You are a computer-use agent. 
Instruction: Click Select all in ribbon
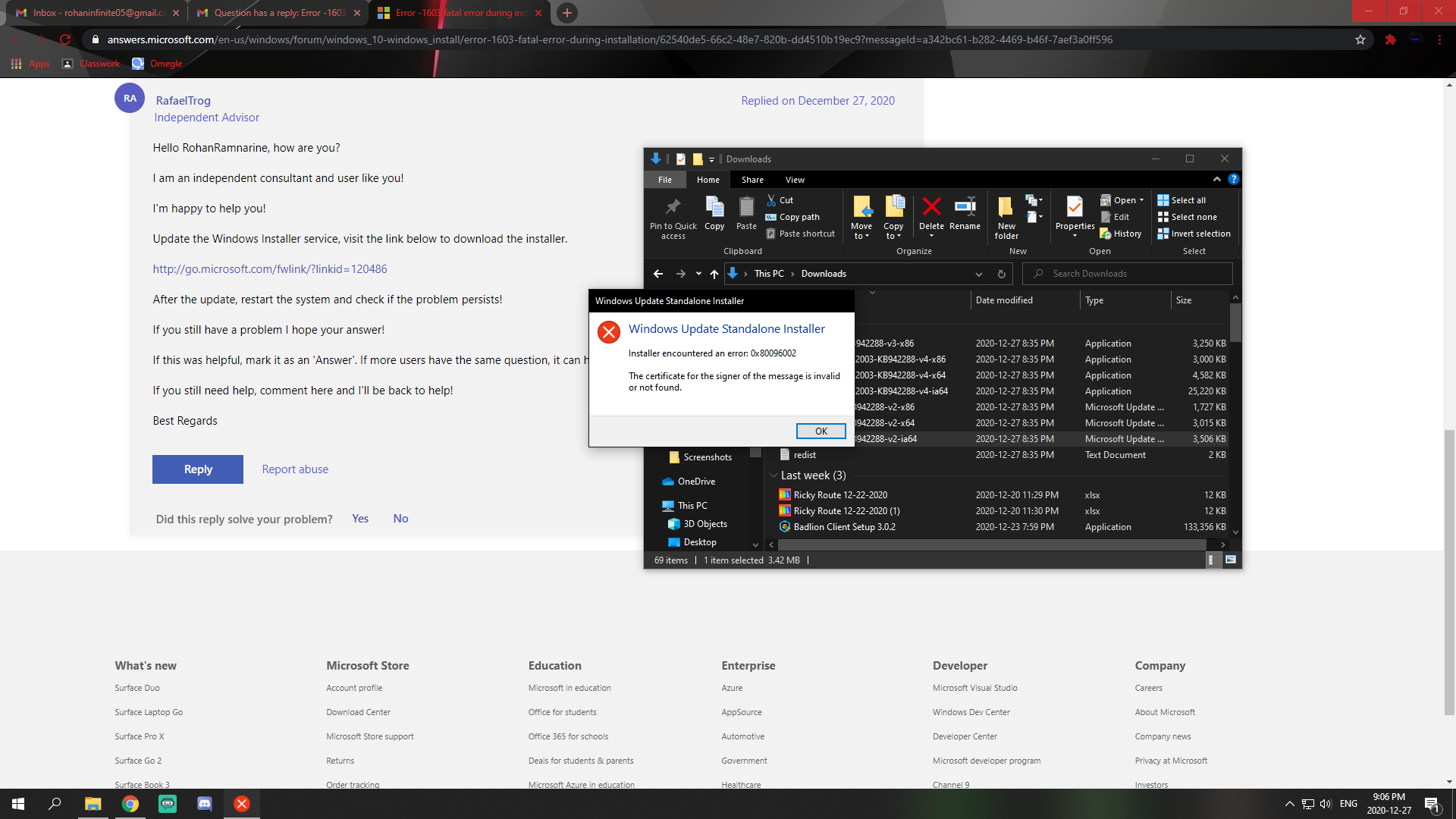pyautogui.click(x=1181, y=200)
